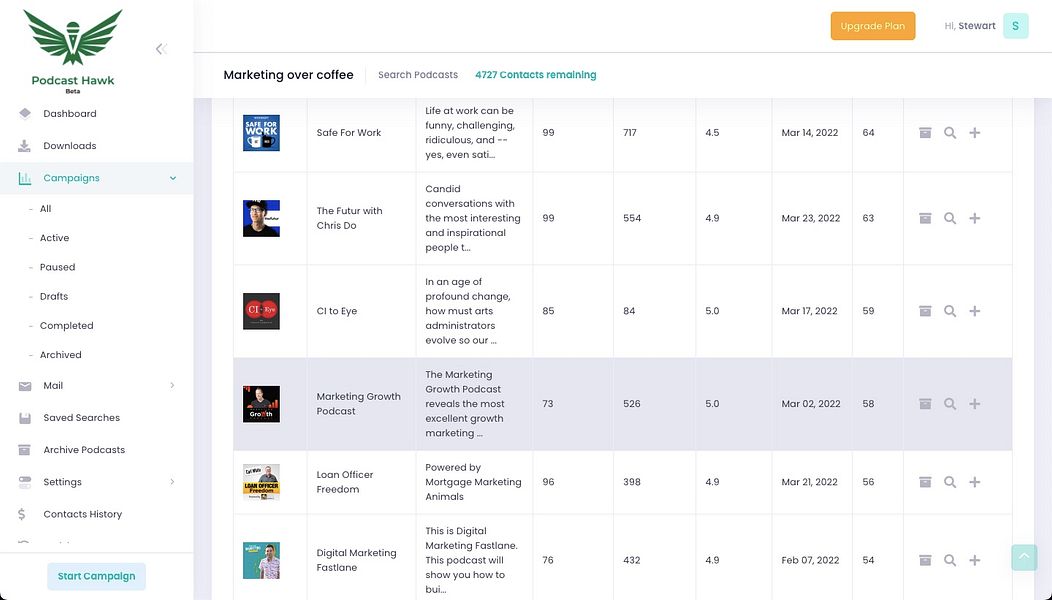Archive the Safe For Work podcast row
This screenshot has height=600, width=1052.
point(925,133)
